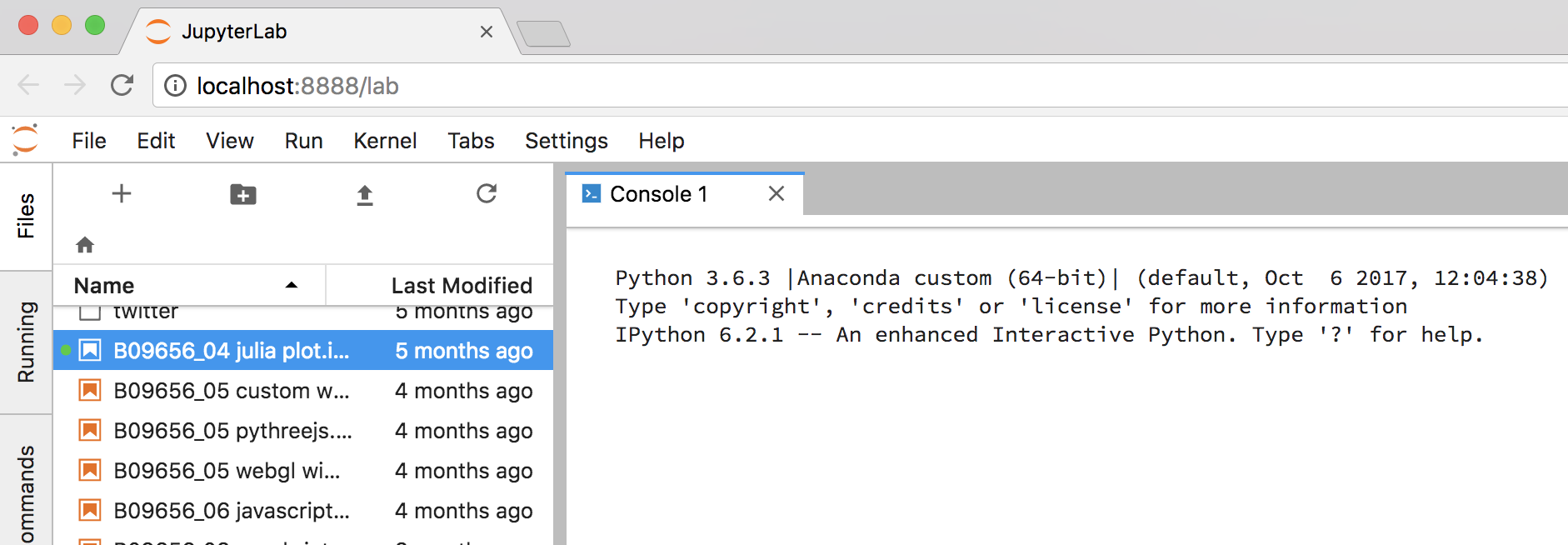Click '4 months ago' for B09656_05 custom w...
This screenshot has width=1568, height=545.
[464, 391]
